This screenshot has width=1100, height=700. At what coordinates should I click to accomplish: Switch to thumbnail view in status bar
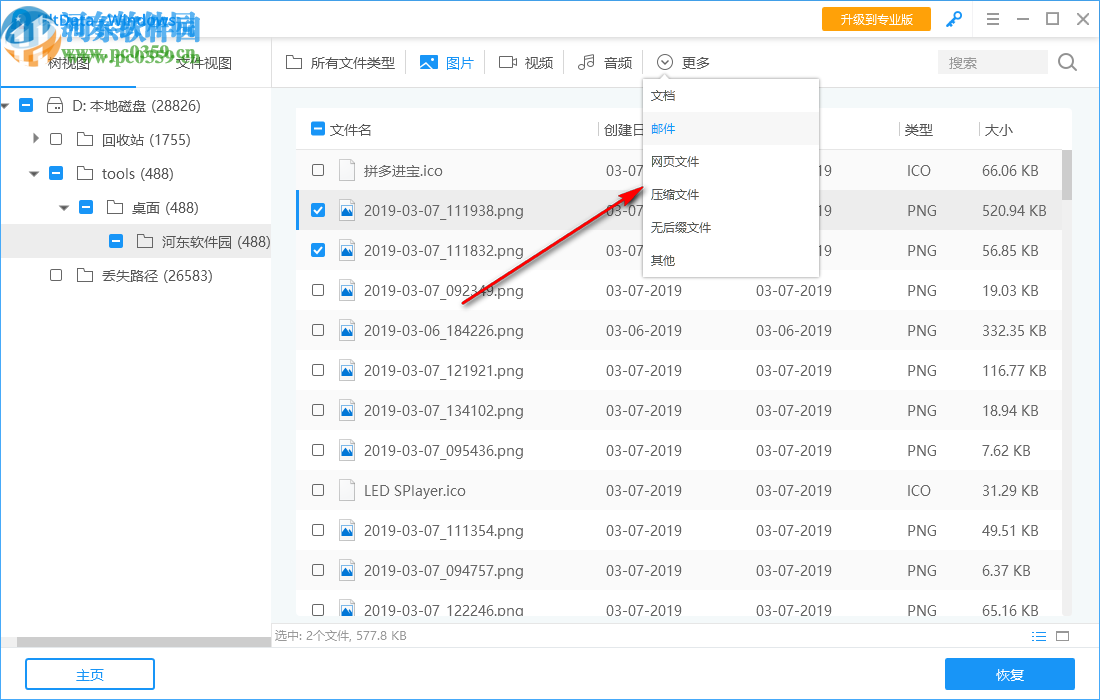point(1063,635)
